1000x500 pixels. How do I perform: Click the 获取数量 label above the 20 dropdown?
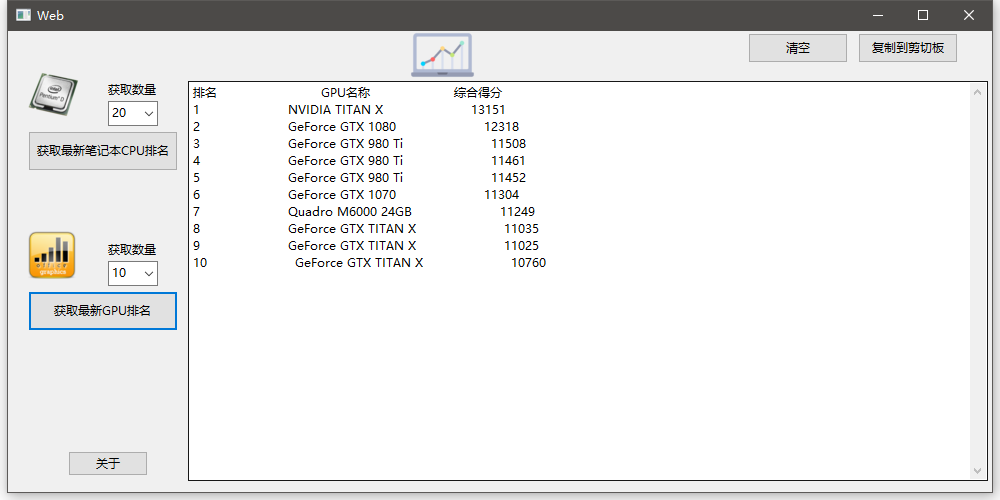coord(132,90)
